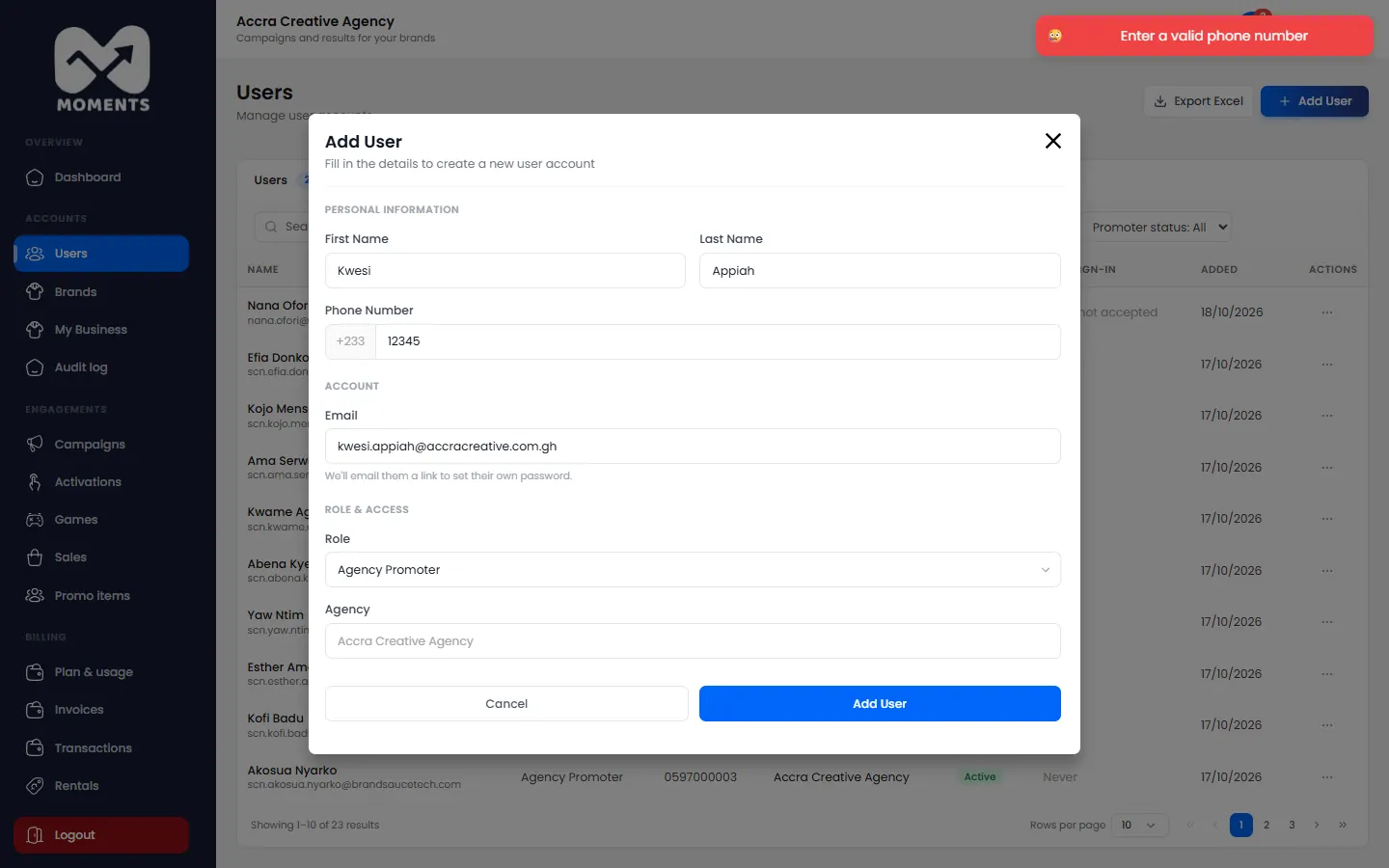Click Cancel in Add User dialog
Screen dimensions: 1389x868
(x=506, y=704)
